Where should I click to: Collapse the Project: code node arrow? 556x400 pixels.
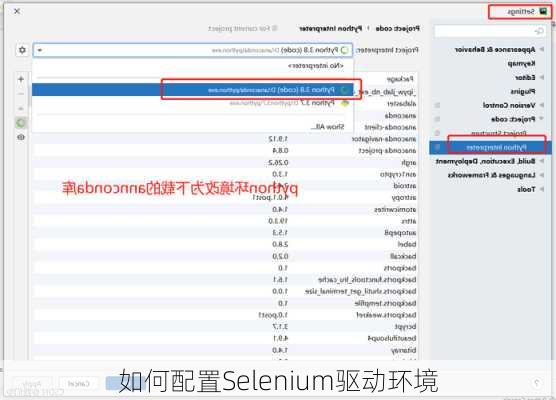[541, 119]
